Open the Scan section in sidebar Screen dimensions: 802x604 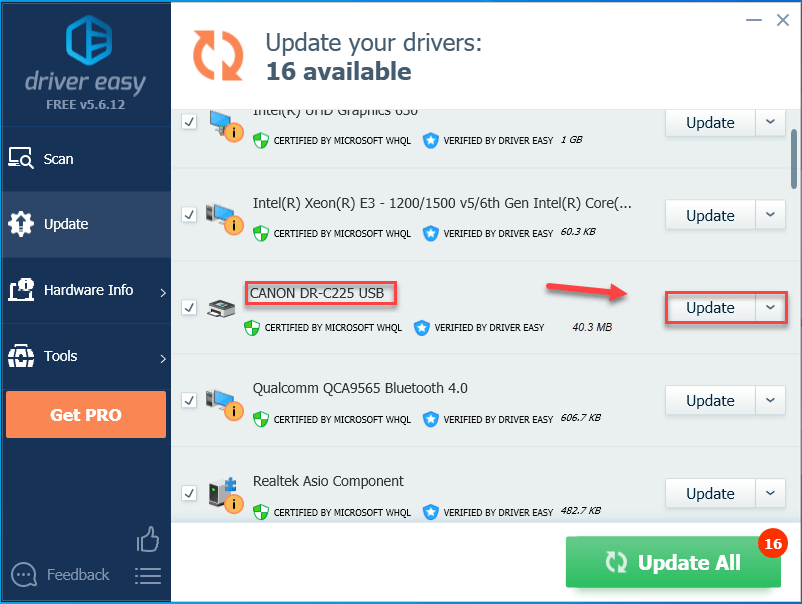(86, 159)
